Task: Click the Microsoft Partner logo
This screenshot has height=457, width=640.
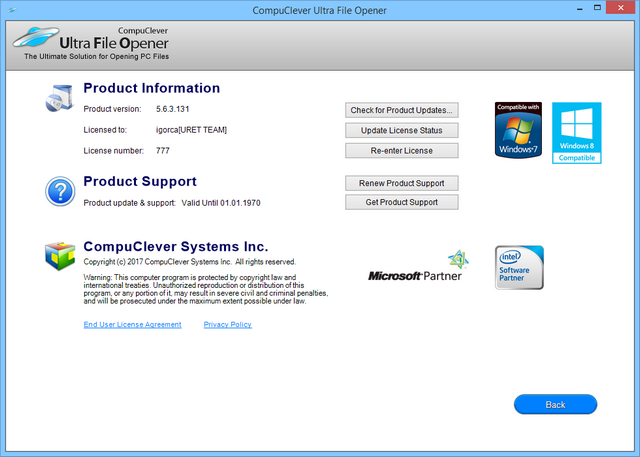Action: (418, 268)
